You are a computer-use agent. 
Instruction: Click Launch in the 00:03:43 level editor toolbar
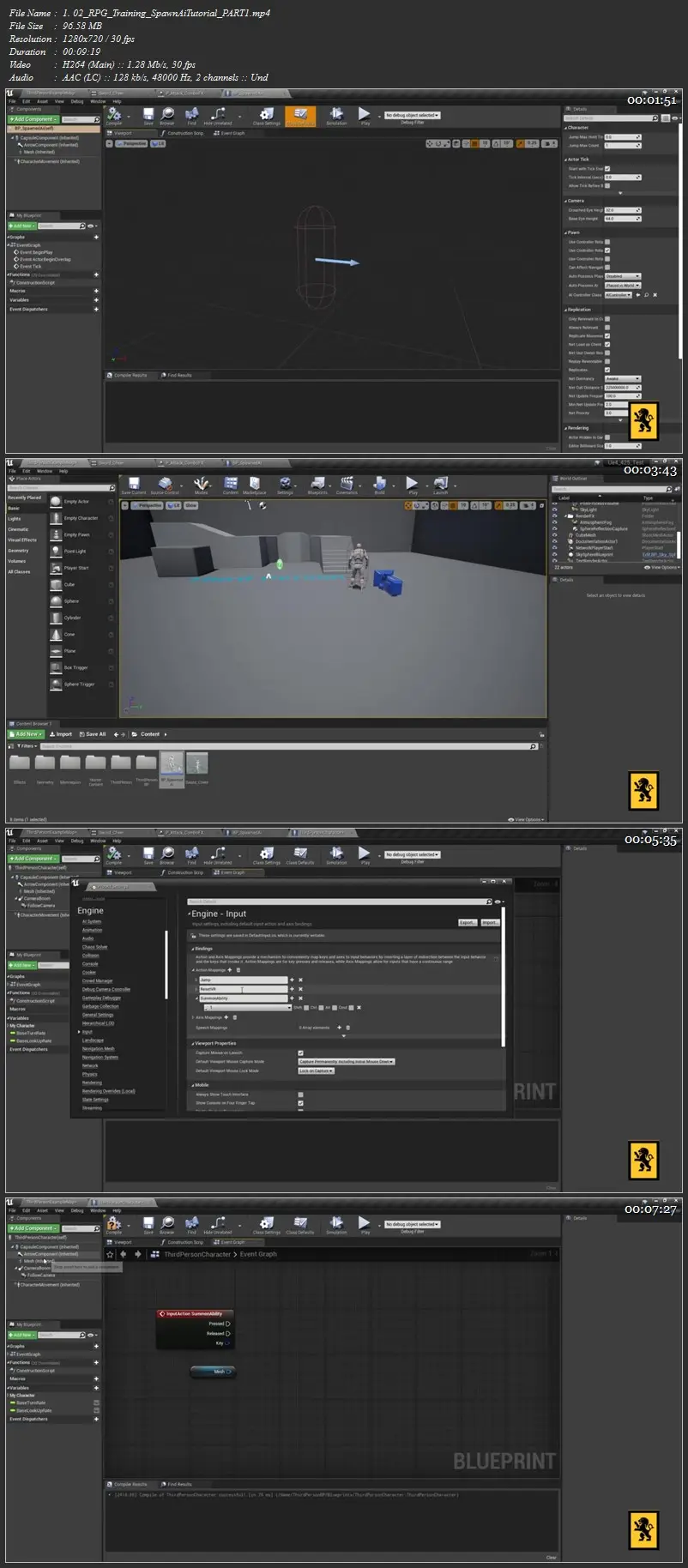(441, 486)
